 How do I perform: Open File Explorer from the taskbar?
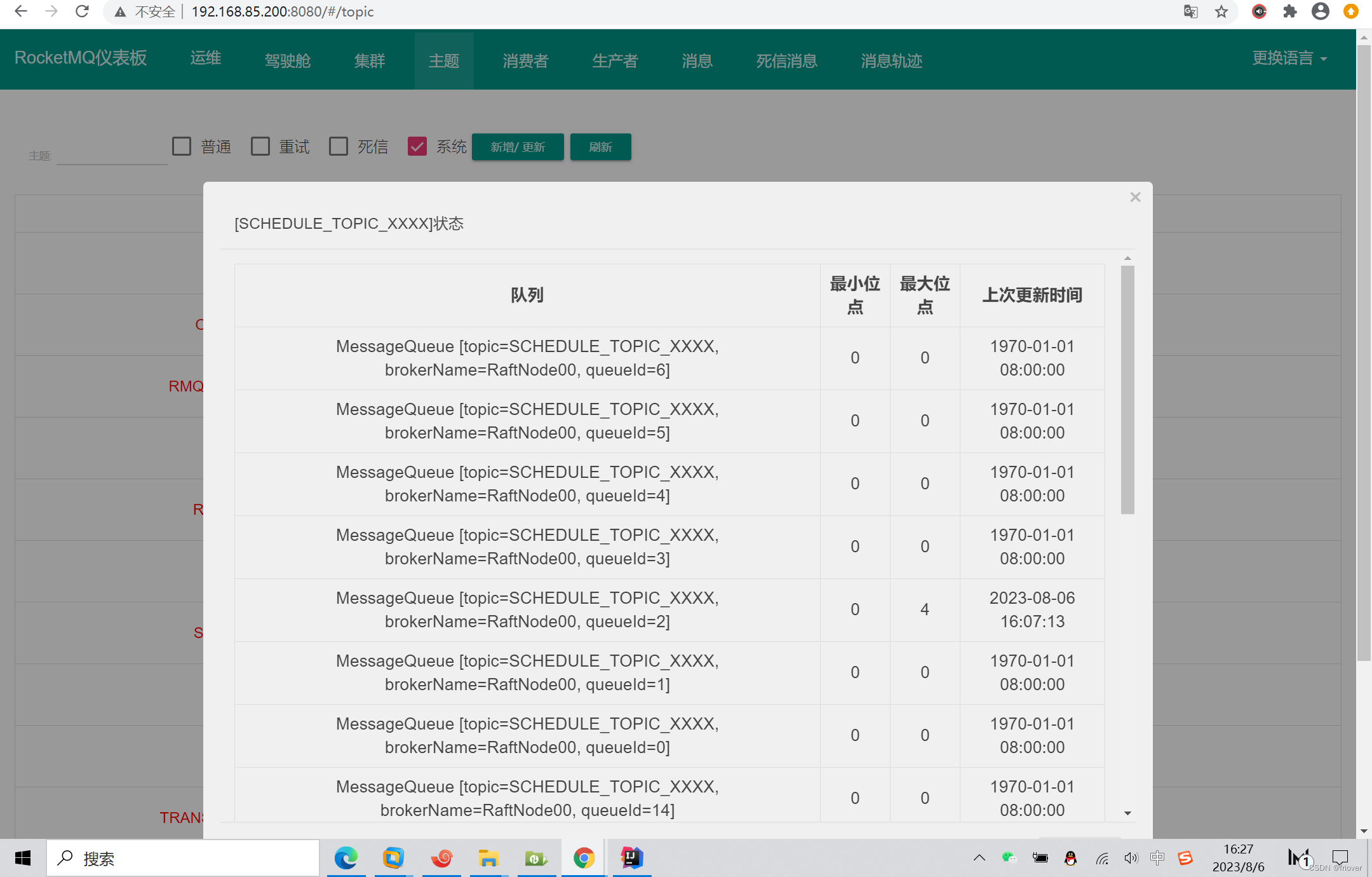488,859
